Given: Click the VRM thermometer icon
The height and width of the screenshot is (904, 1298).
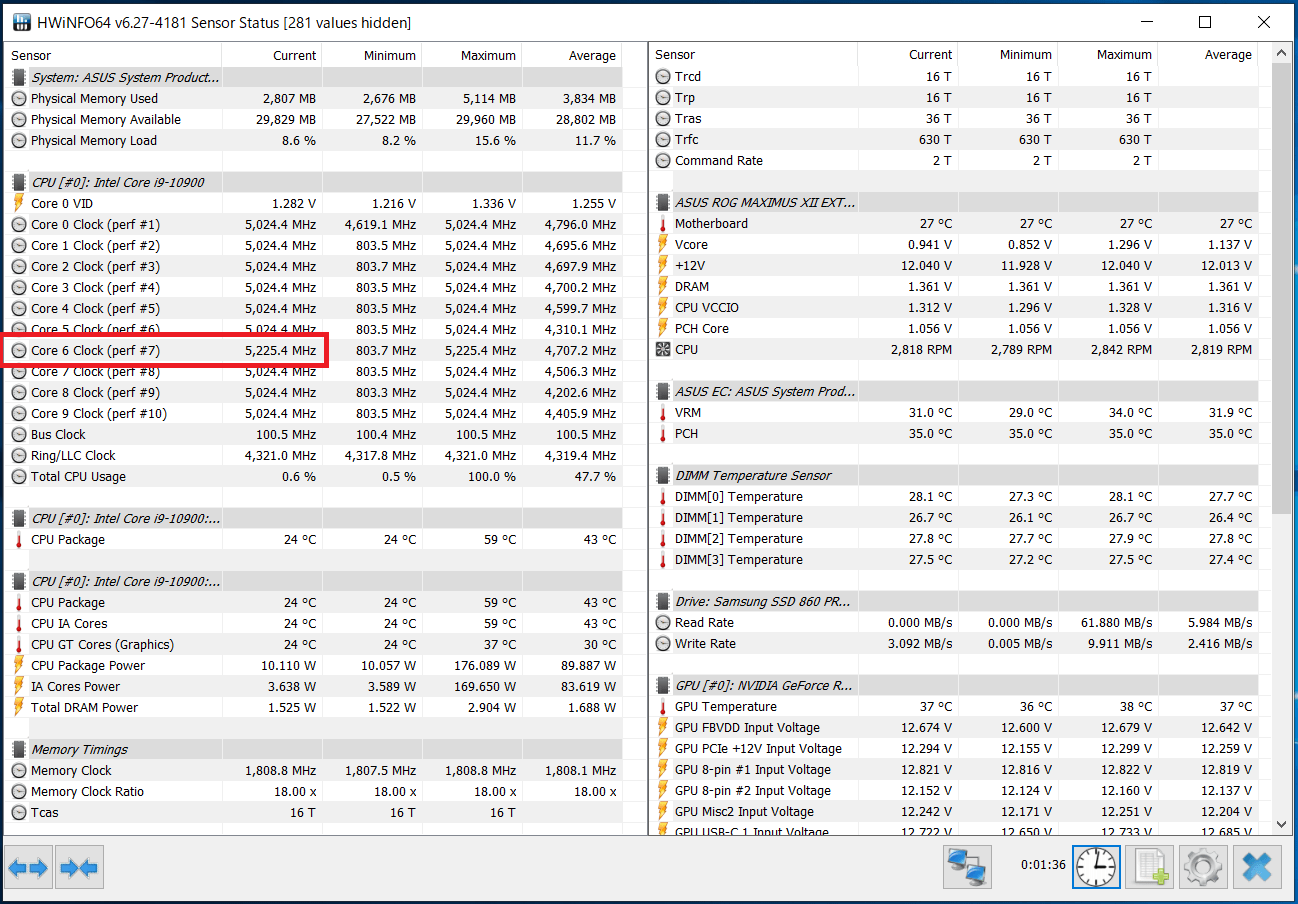Looking at the screenshot, I should pos(662,412).
